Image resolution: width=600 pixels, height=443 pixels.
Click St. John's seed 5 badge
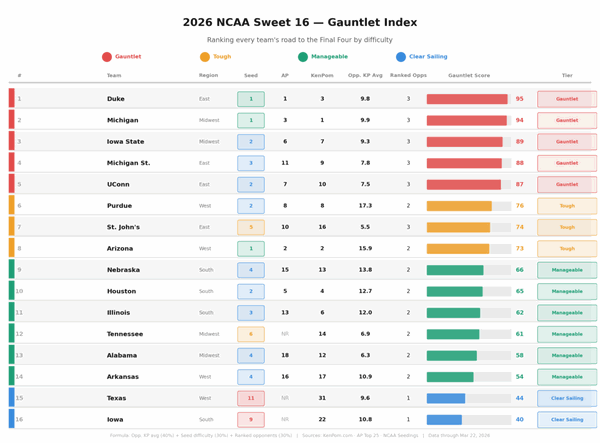coord(251,227)
